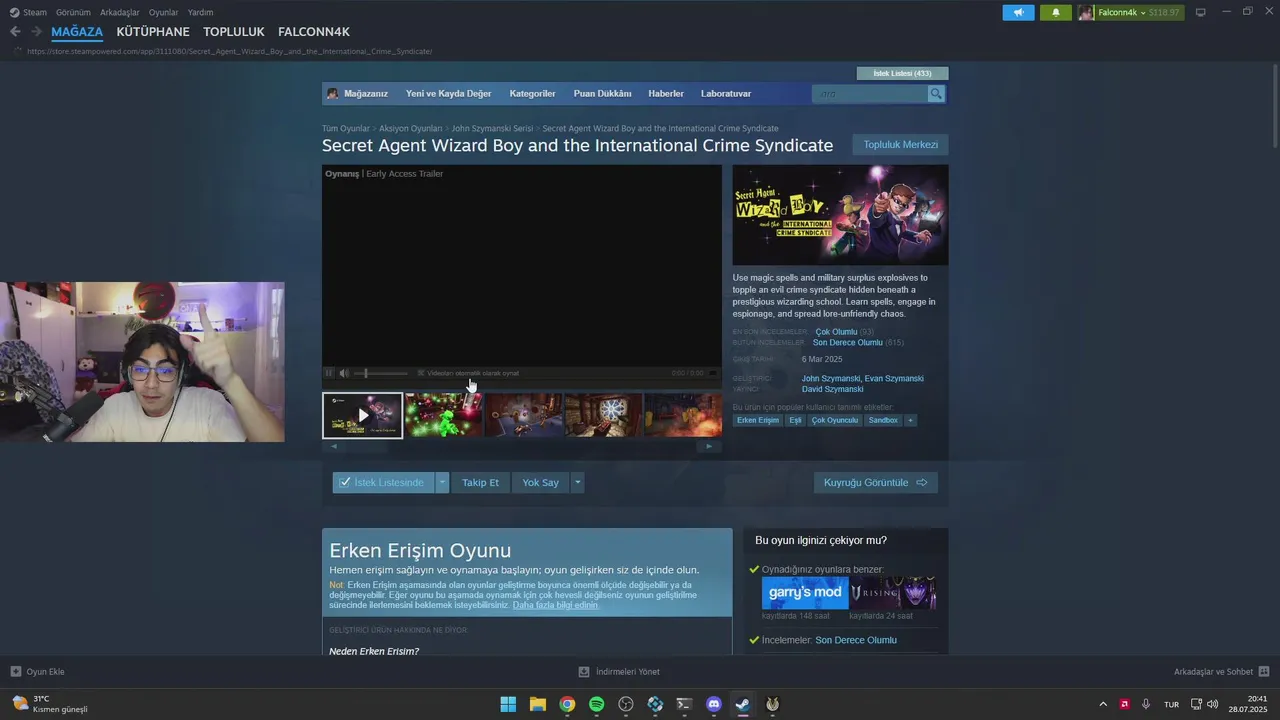1280x720 pixels.
Task: Open John Szymanski developer link
Action: pyautogui.click(x=831, y=378)
